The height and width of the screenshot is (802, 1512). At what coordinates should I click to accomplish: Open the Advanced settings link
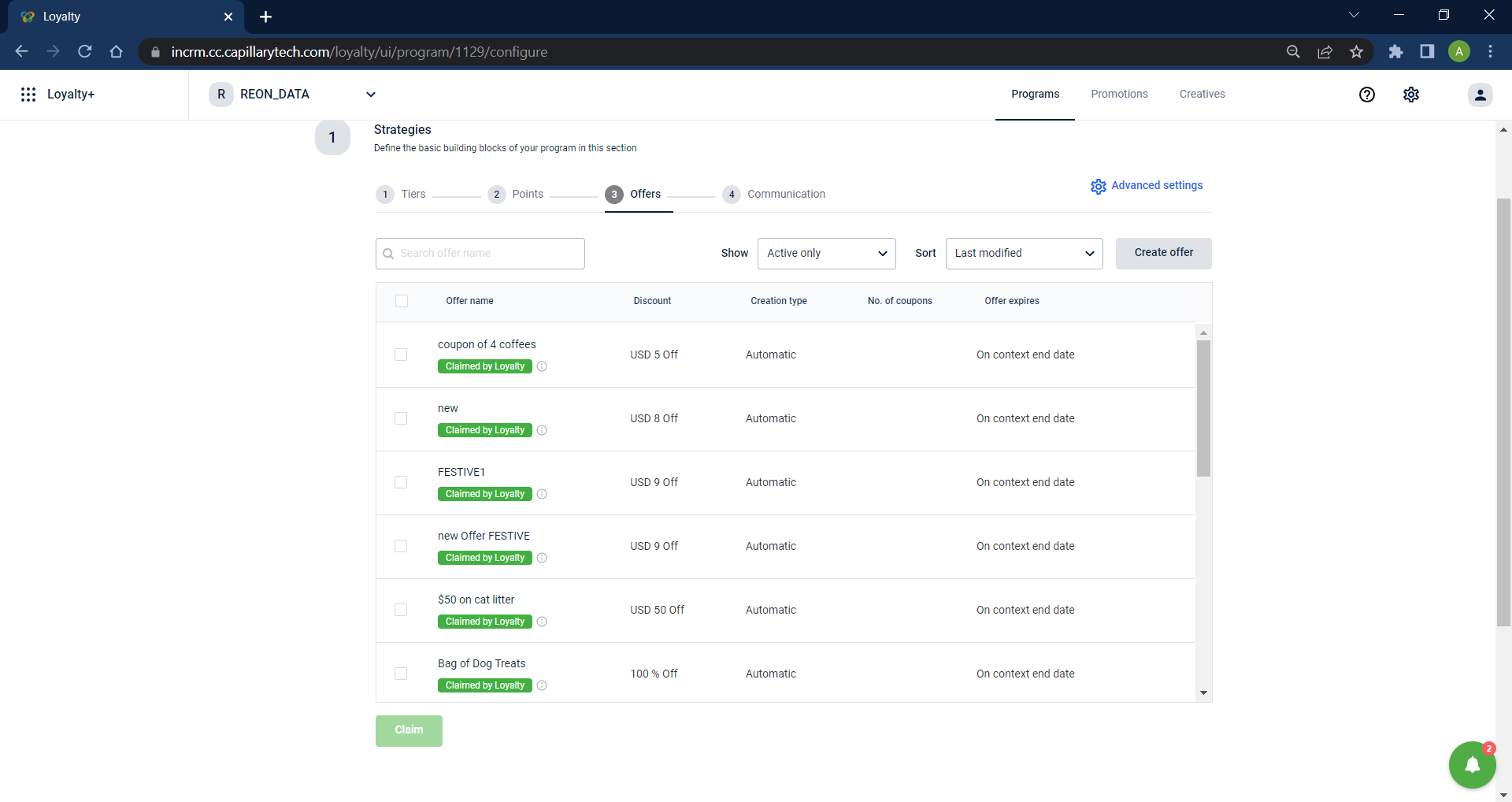(1157, 186)
